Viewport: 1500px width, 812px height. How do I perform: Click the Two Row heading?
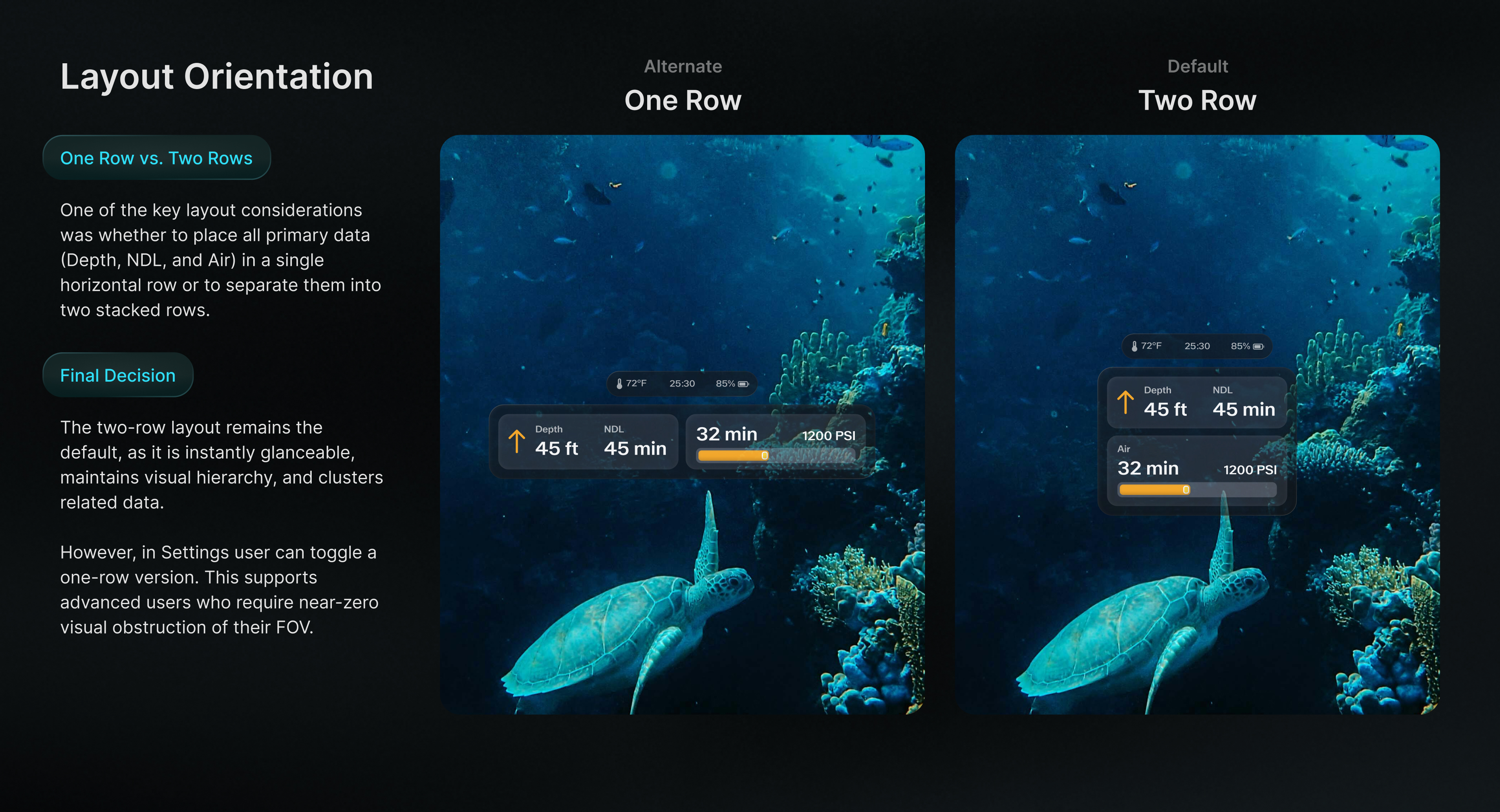tap(1197, 100)
